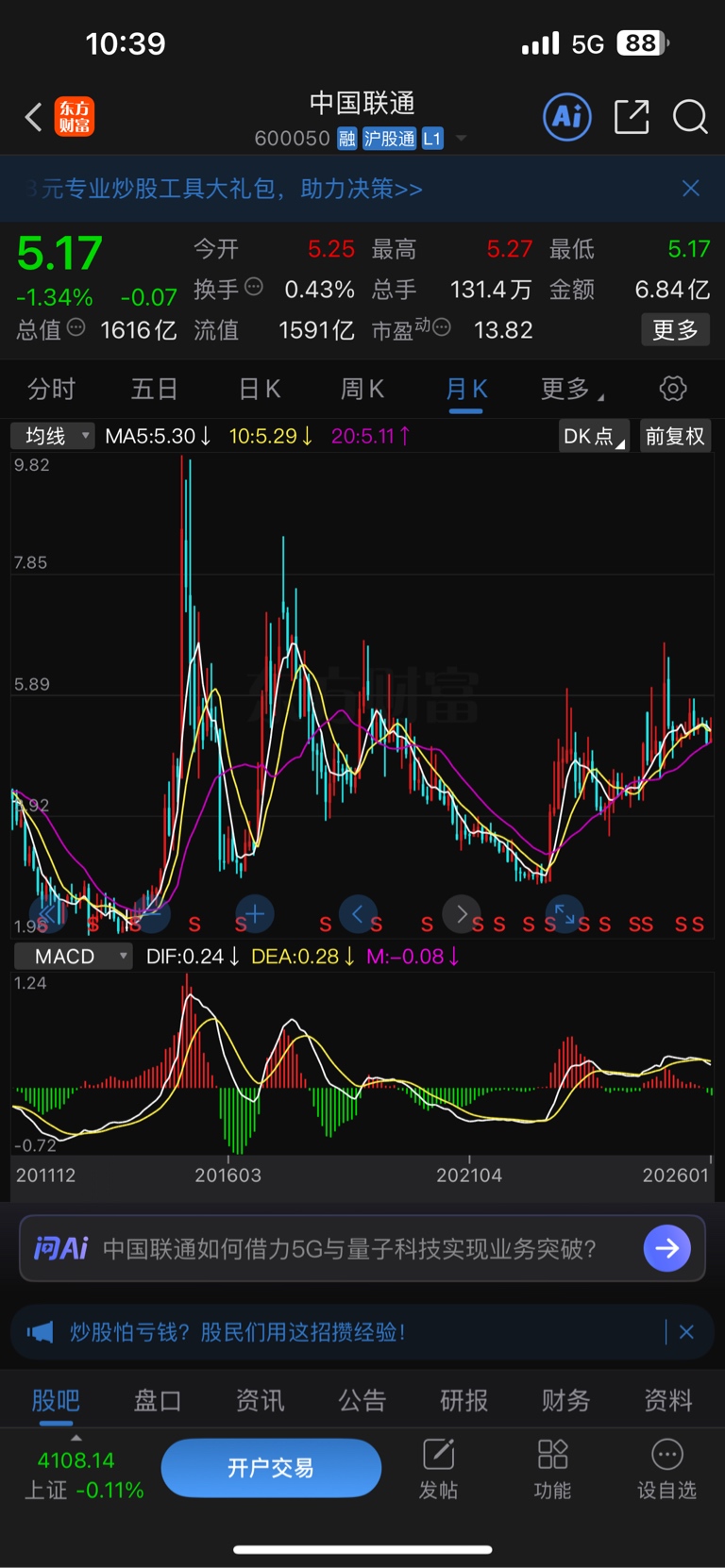Tap the DEA:0.28 reading
Viewport: 725px width, 1568px height.
pos(303,957)
